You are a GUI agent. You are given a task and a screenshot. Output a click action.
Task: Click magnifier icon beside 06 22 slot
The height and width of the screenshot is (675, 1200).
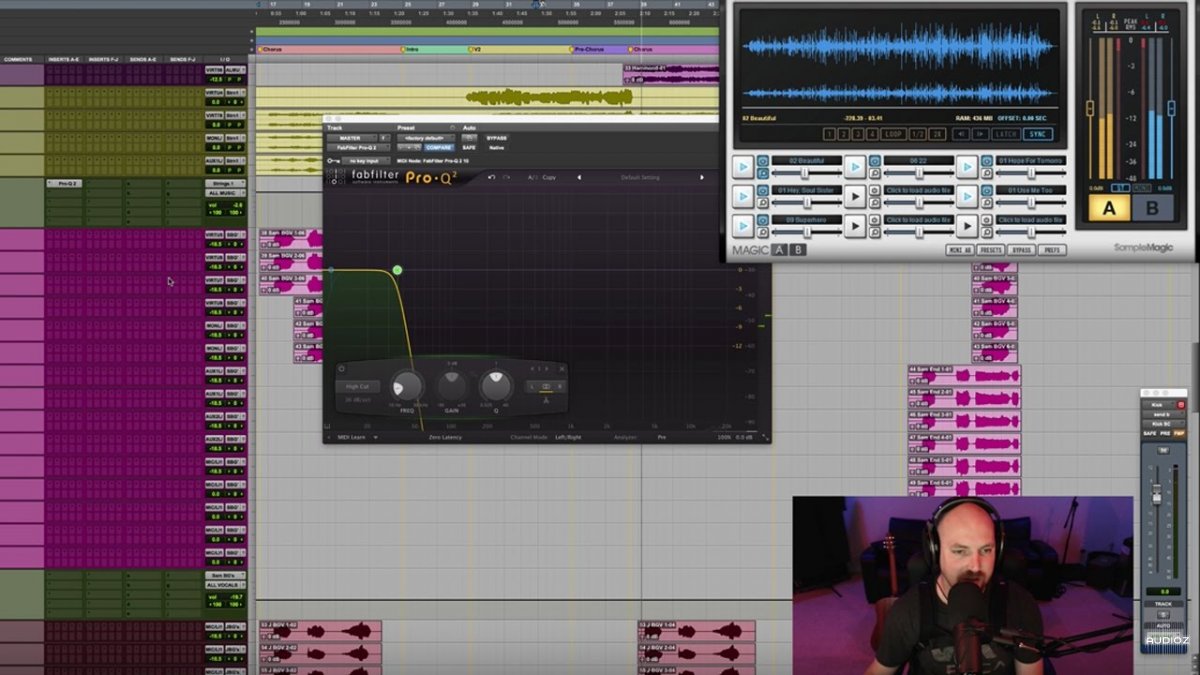[x=875, y=174]
